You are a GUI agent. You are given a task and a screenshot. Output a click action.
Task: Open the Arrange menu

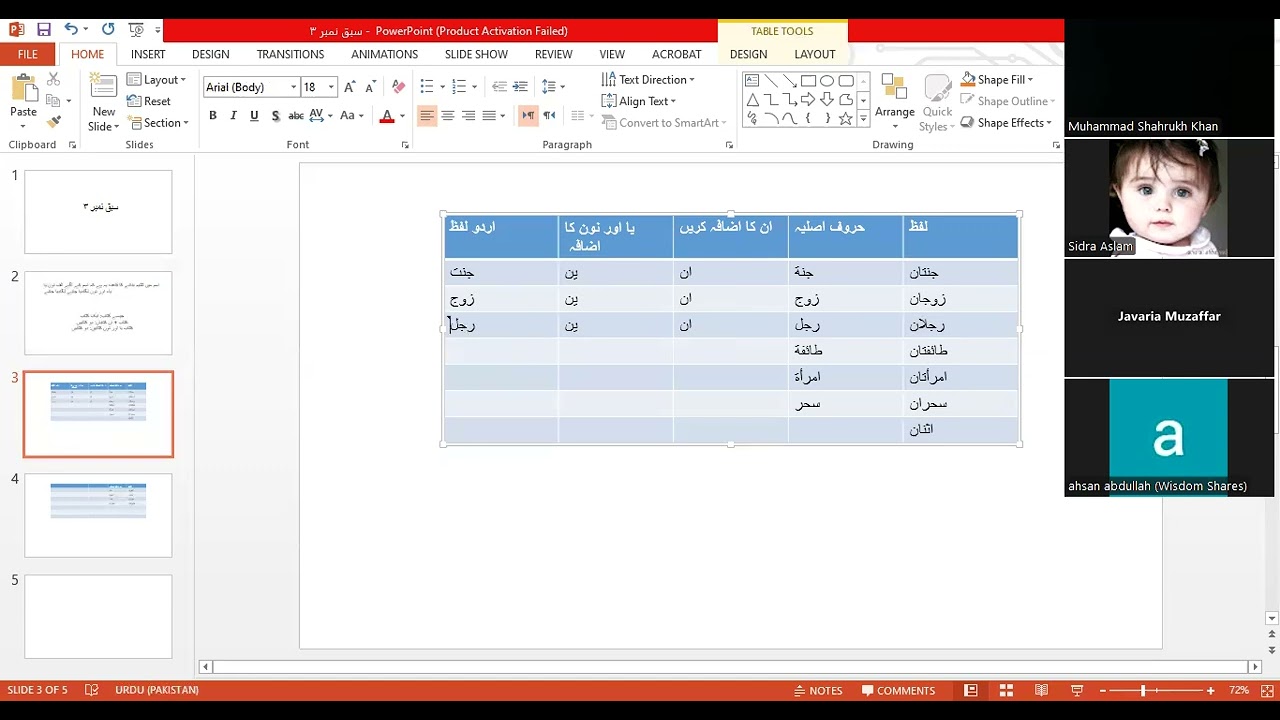pos(895,101)
